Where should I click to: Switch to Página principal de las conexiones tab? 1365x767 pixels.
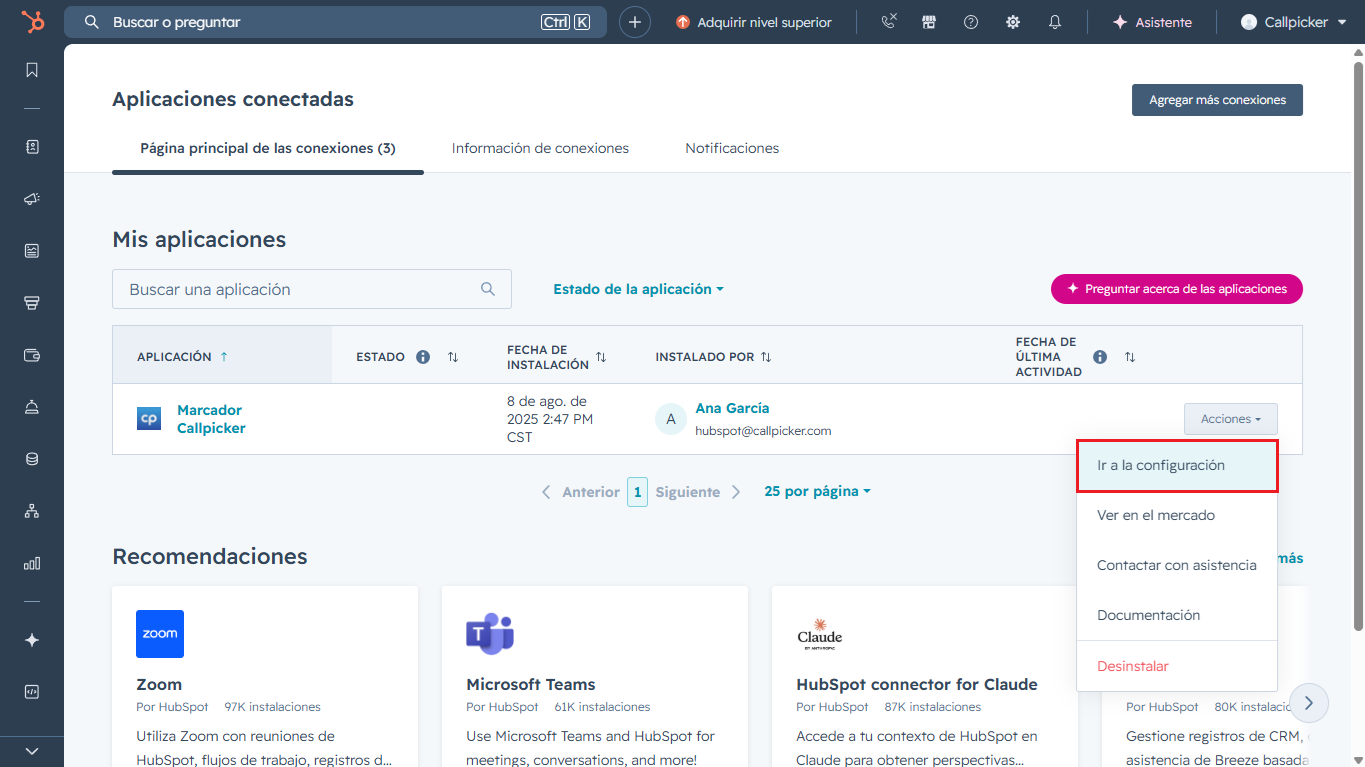click(268, 148)
